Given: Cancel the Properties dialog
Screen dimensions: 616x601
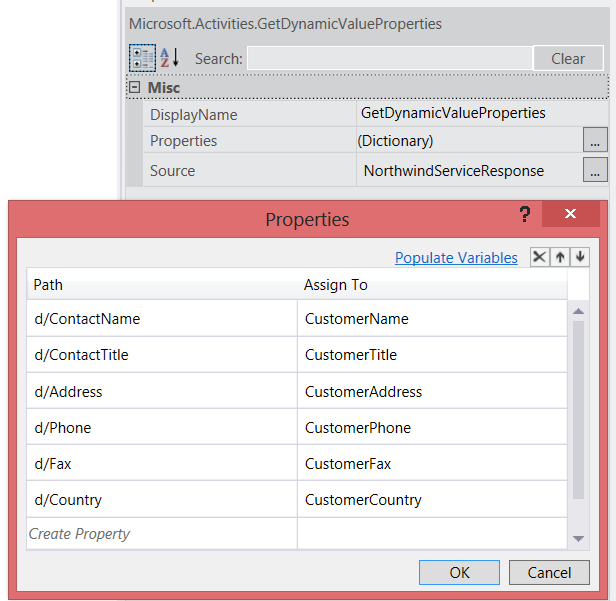Looking at the screenshot, I should point(549,572).
